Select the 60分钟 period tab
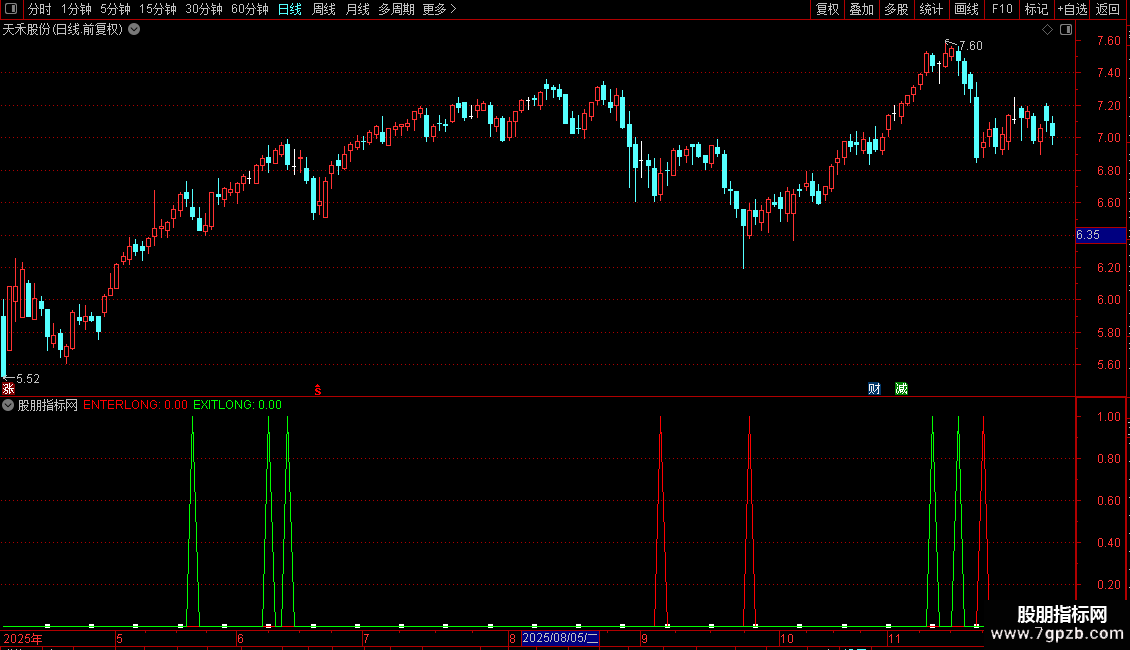This screenshot has width=1130, height=650. (250, 9)
